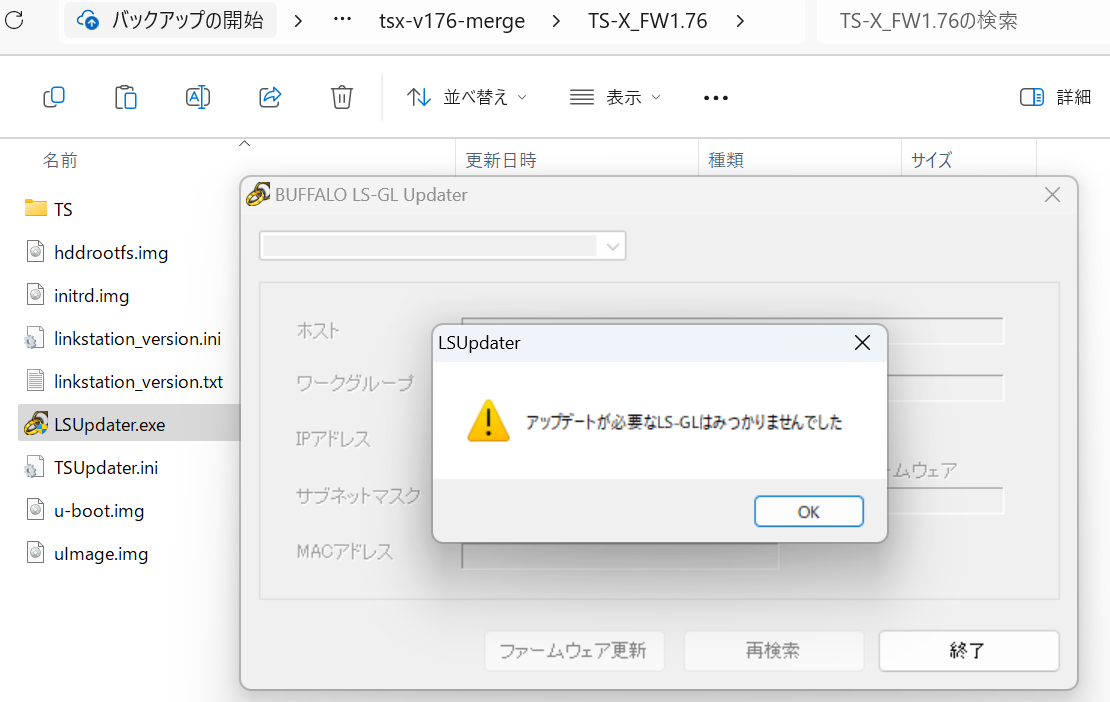Expand chevron after tsx-v176-merge breadcrumb
The image size is (1110, 702).
point(556,21)
